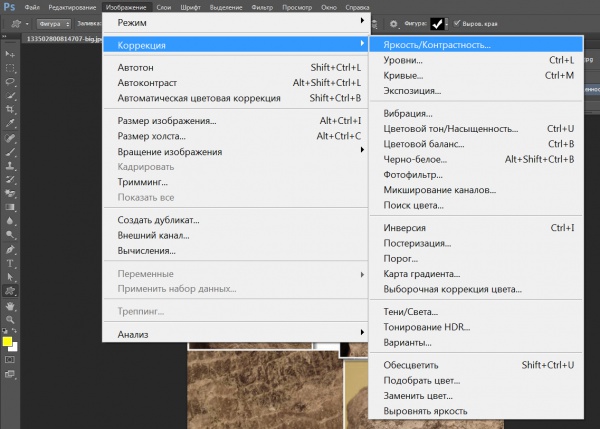
Task: Select the Lasso tool
Action: tap(9, 81)
